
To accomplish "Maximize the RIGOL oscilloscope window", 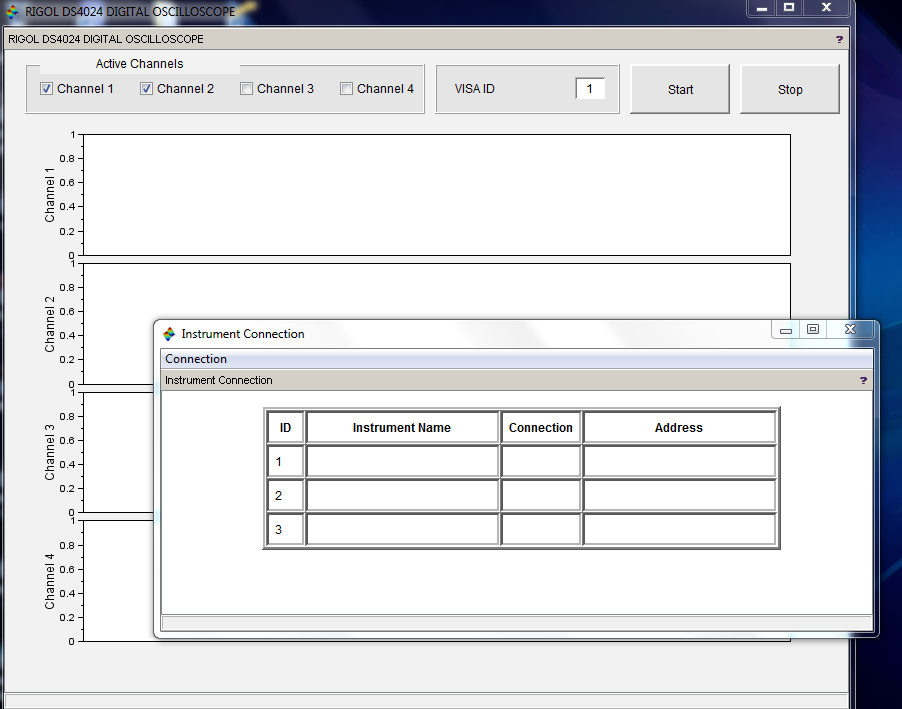I will tap(789, 8).
